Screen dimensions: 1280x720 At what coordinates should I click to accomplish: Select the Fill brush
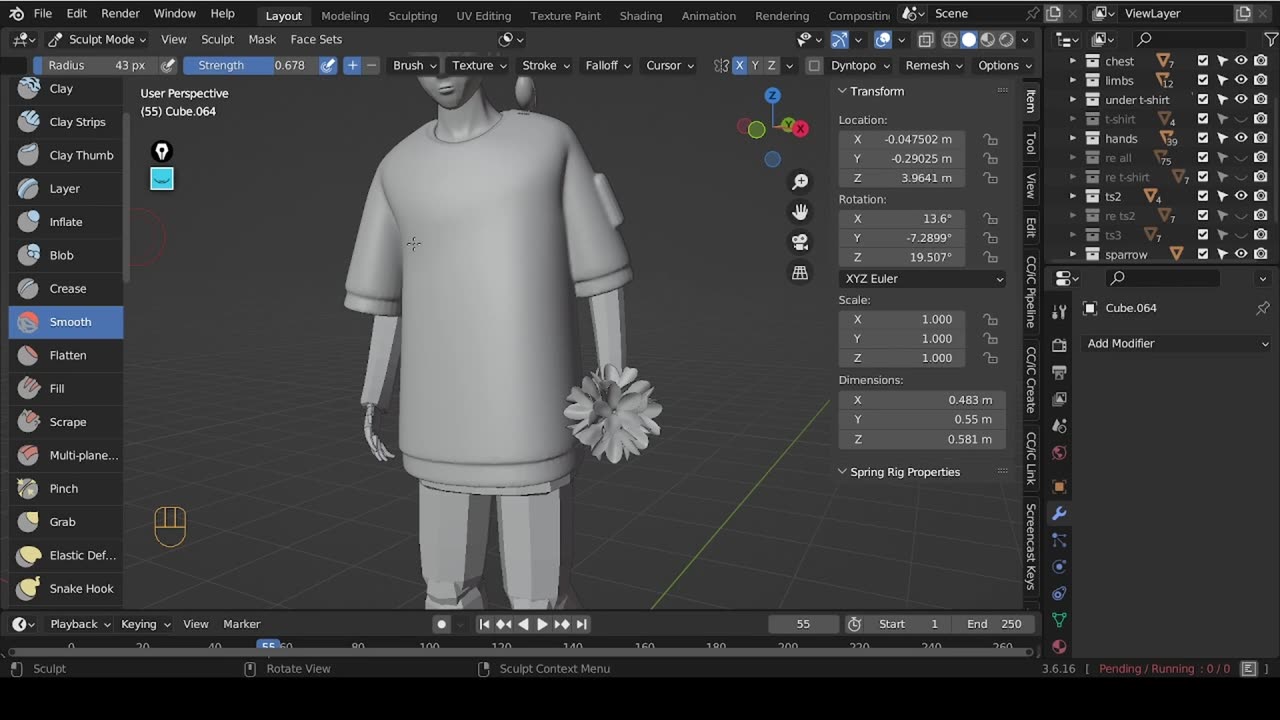point(66,388)
